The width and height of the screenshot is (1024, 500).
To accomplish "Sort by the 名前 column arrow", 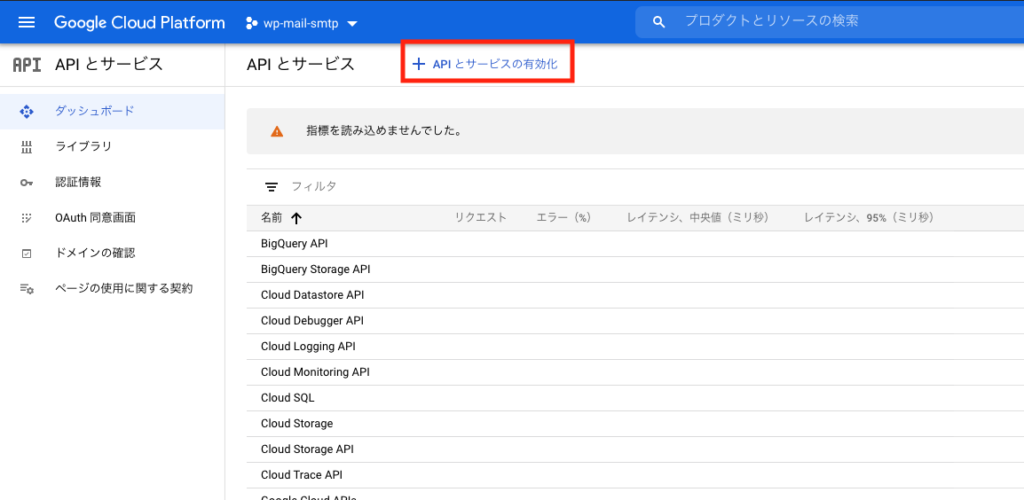I will click(296, 218).
